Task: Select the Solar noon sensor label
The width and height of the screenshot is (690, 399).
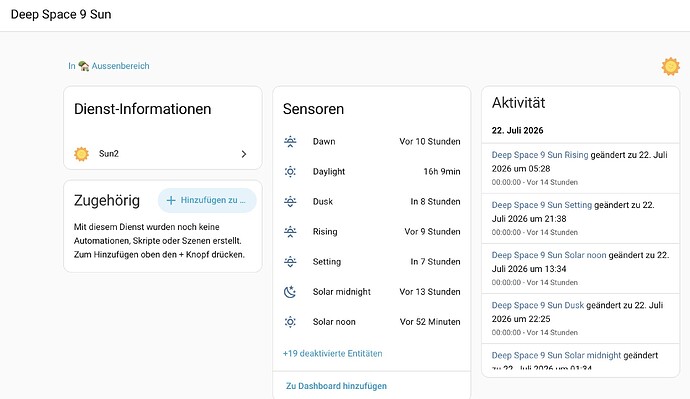Action: (x=334, y=322)
